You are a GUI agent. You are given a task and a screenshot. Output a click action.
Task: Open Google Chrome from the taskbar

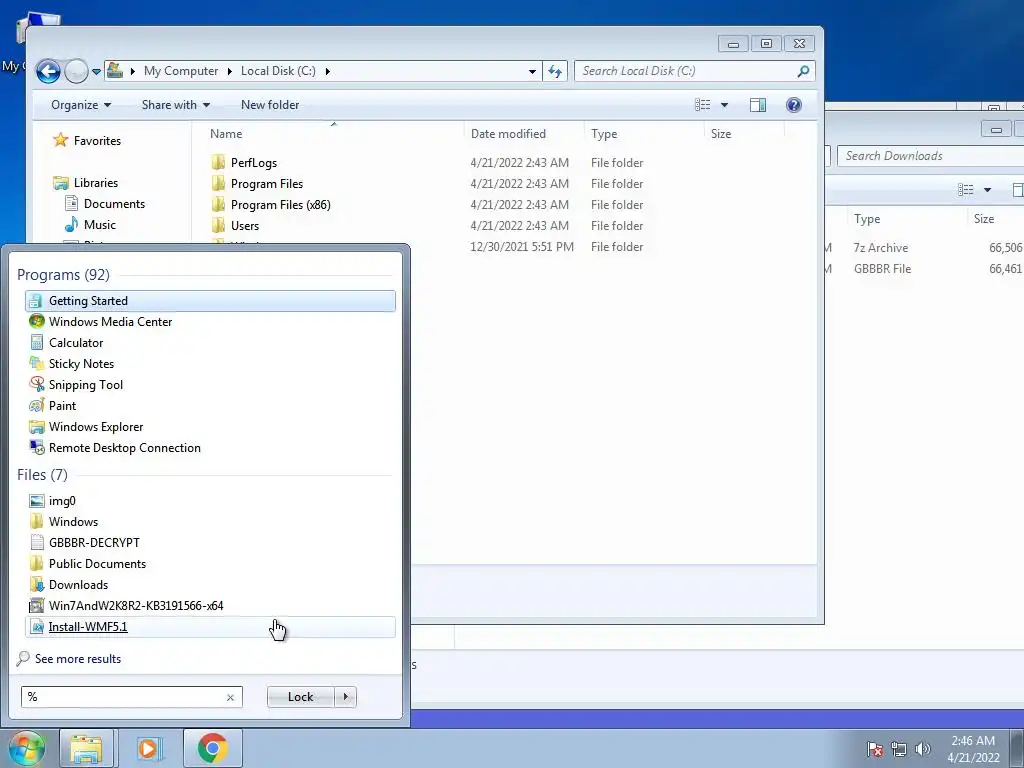pyautogui.click(x=212, y=748)
